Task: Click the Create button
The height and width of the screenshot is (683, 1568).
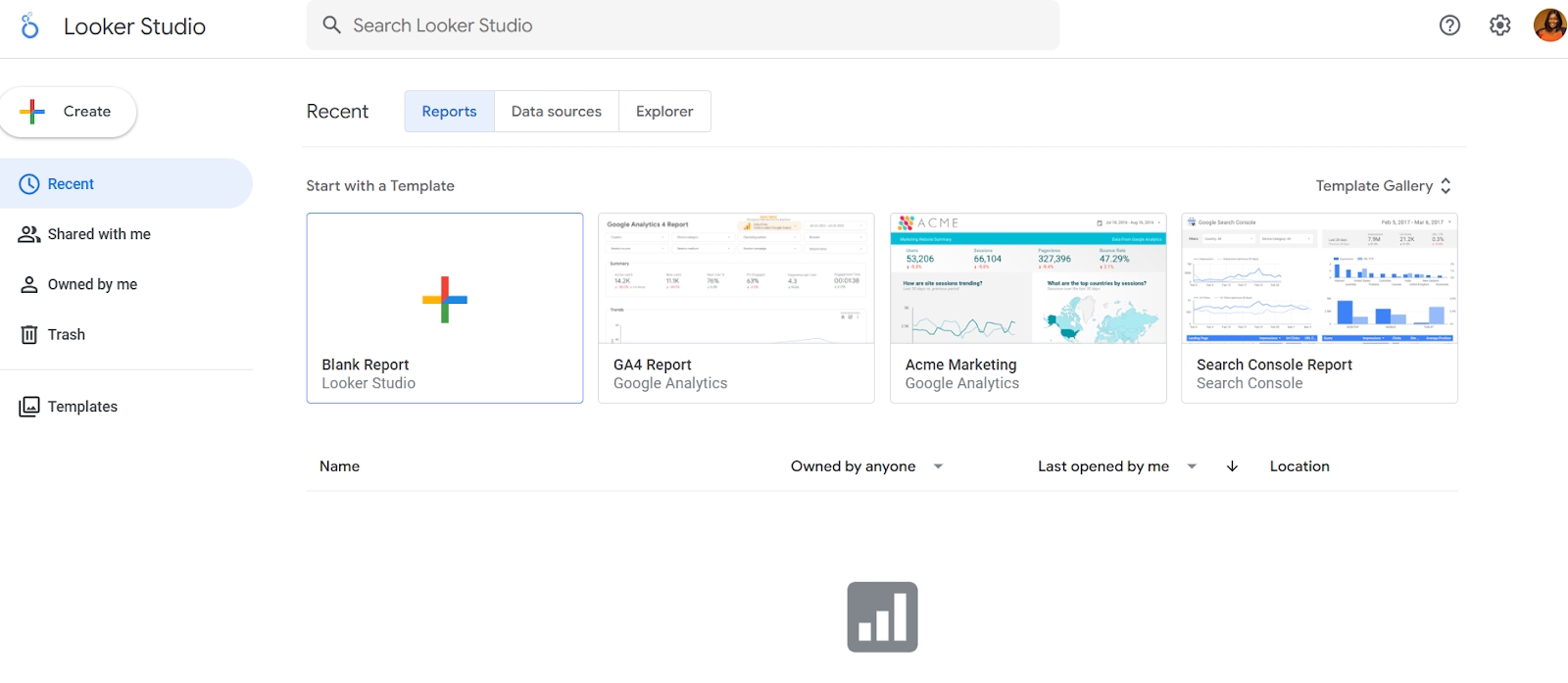Action: (69, 112)
